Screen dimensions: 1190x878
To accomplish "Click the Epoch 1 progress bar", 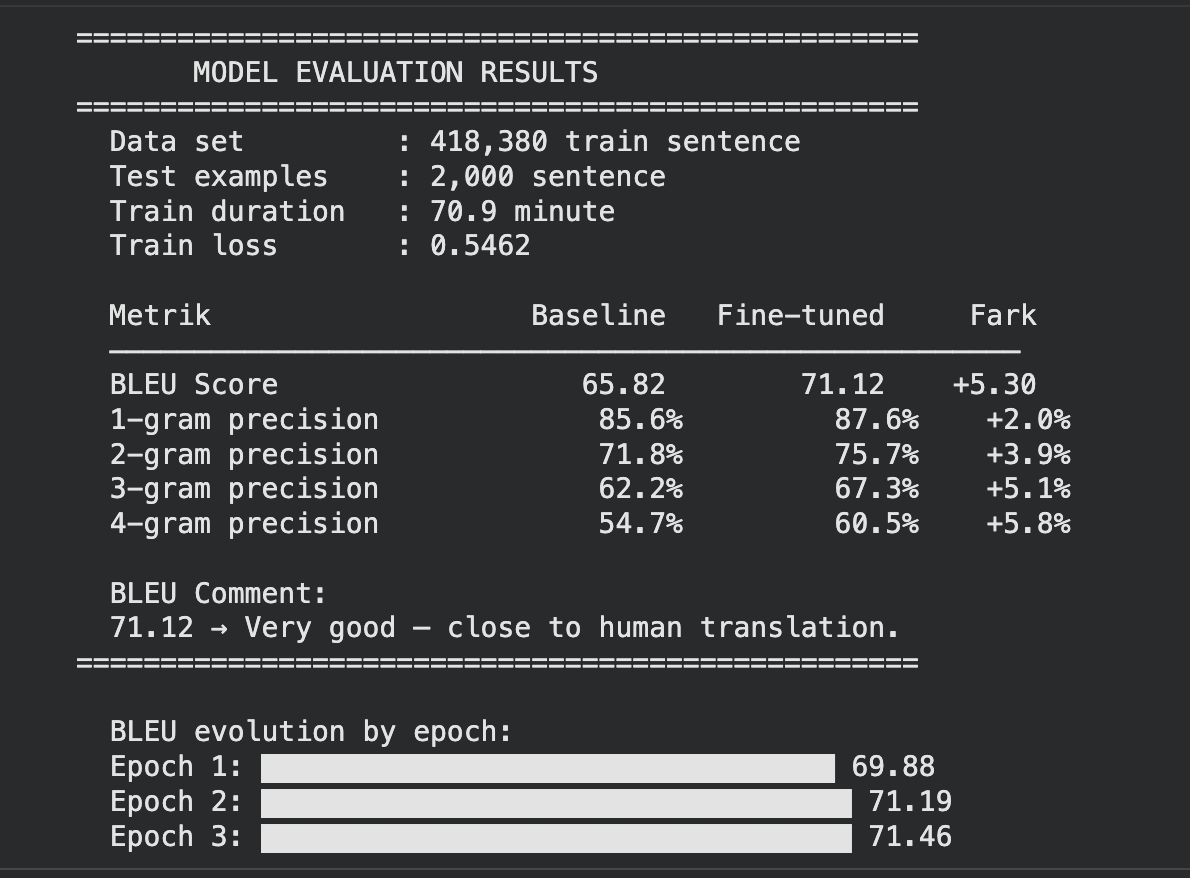I will [x=548, y=768].
